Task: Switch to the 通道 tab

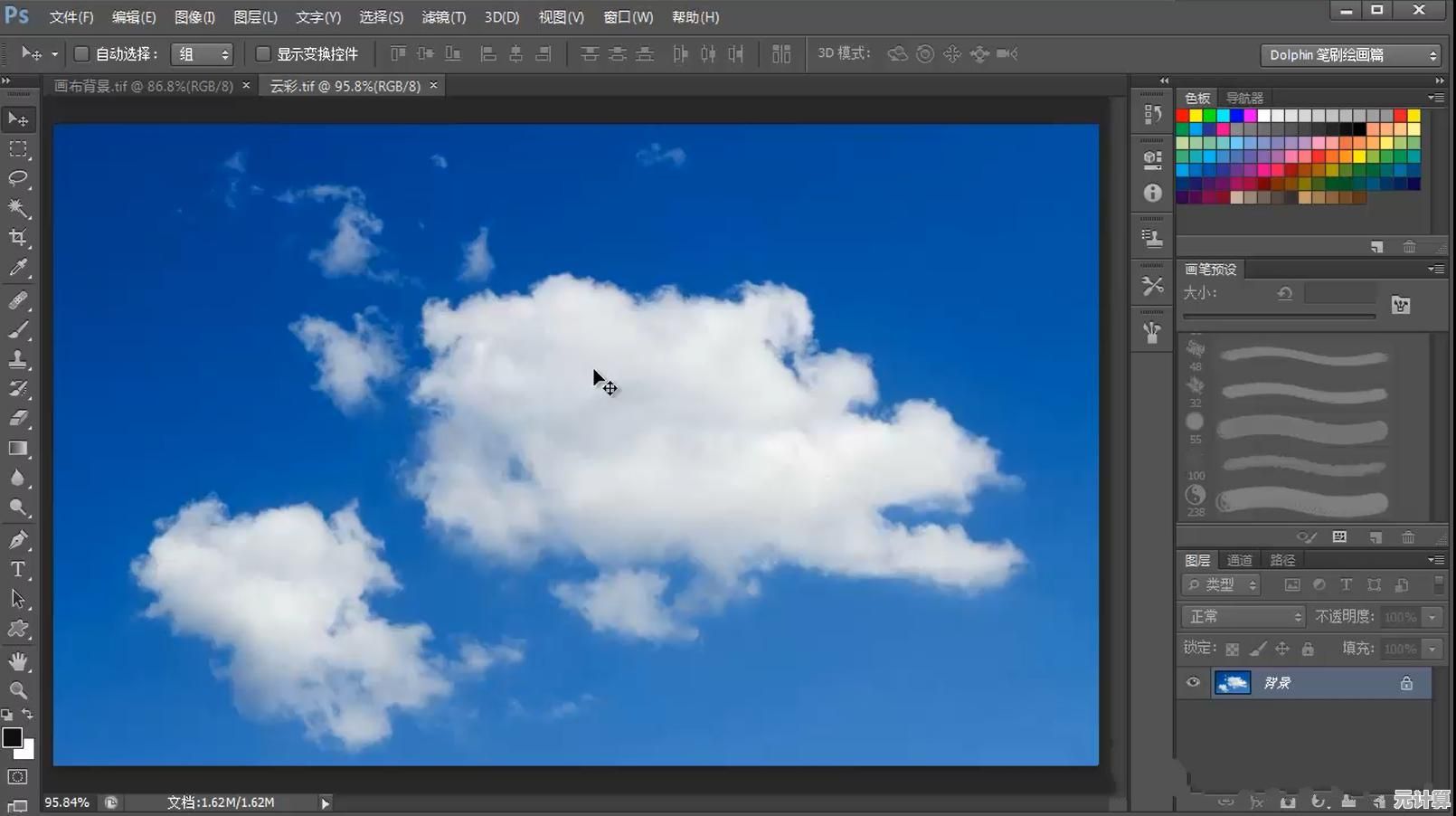Action: tap(1239, 560)
